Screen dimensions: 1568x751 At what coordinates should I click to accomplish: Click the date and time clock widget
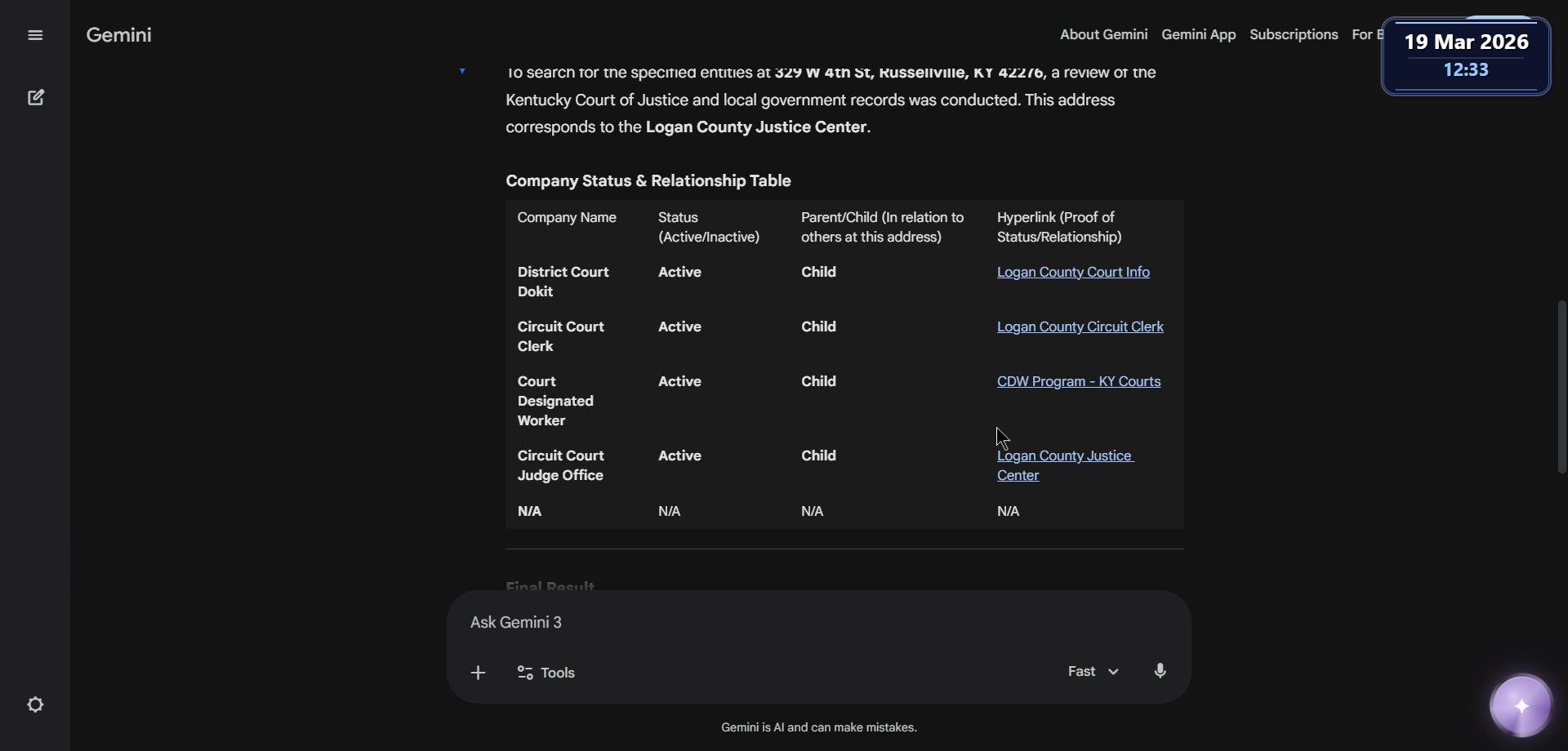(x=1466, y=56)
